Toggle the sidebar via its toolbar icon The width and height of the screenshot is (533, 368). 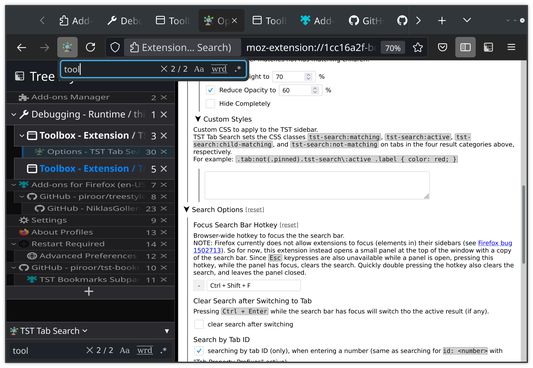pyautogui.click(x=465, y=48)
